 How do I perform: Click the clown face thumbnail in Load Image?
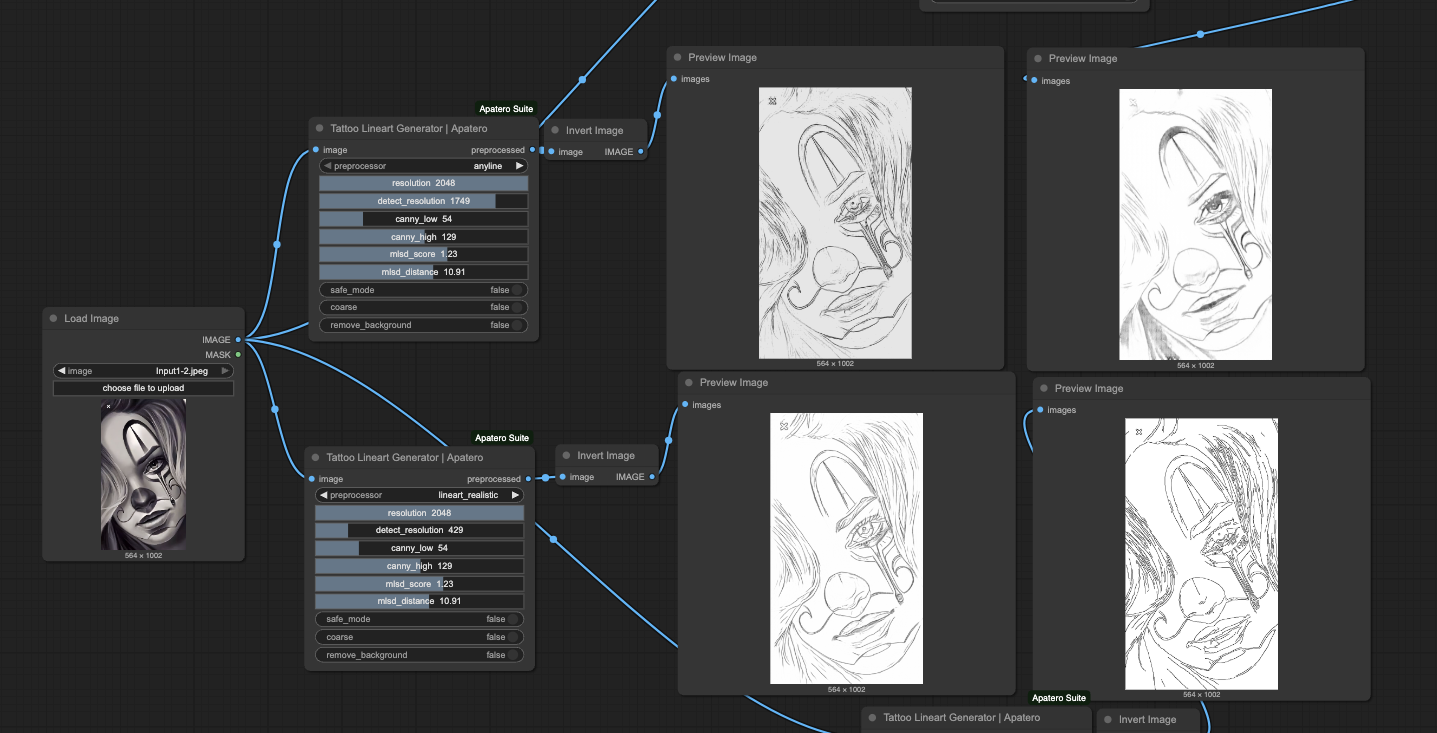(x=143, y=475)
